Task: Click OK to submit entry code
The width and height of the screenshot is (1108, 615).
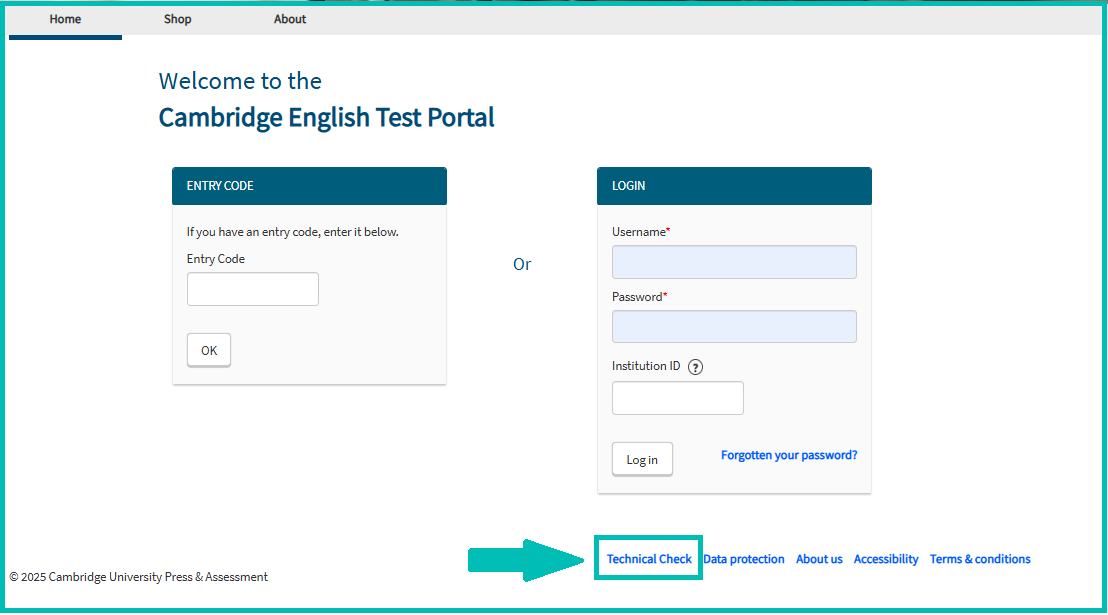Action: [209, 350]
